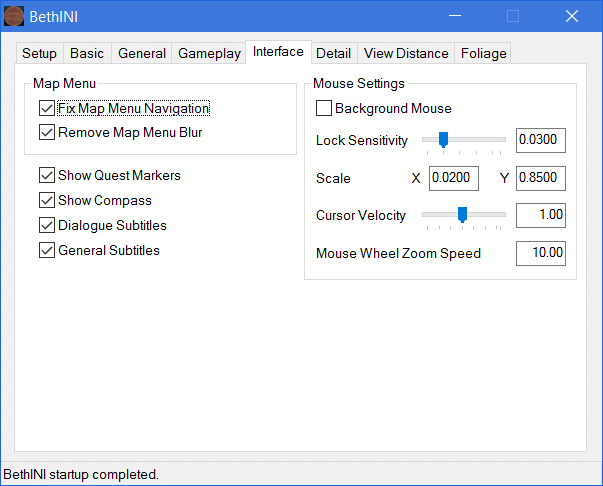The height and width of the screenshot is (486, 603).
Task: Go to the Gameplay tab
Action: click(209, 54)
